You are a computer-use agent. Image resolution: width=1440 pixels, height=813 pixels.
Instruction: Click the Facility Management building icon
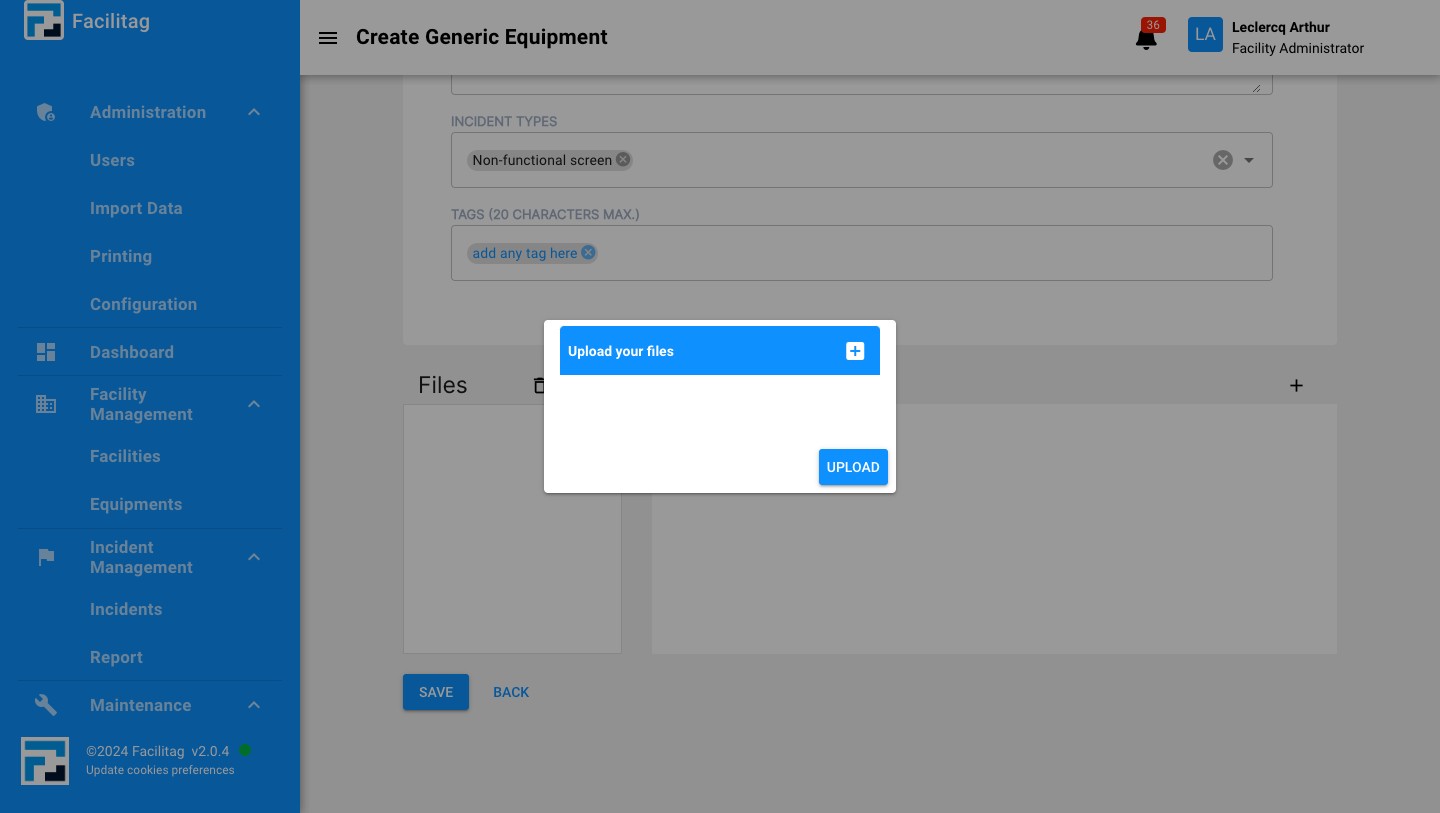[x=46, y=404]
